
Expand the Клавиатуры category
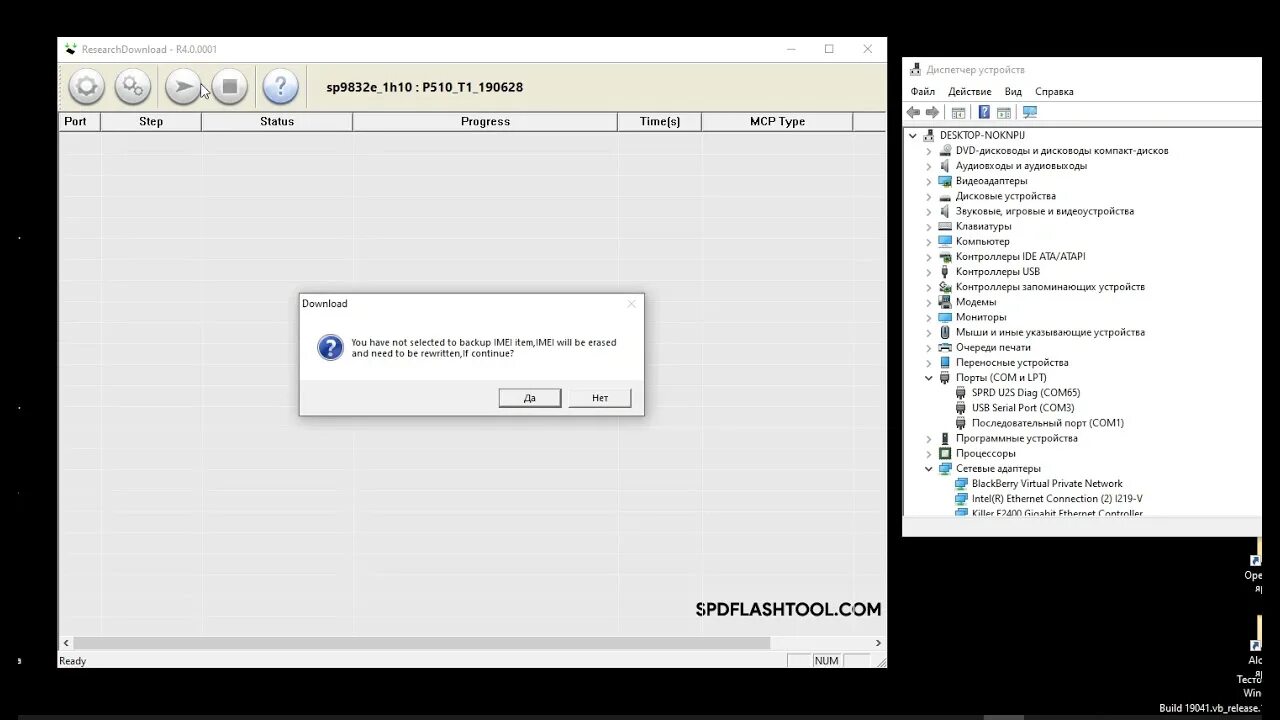click(928, 226)
